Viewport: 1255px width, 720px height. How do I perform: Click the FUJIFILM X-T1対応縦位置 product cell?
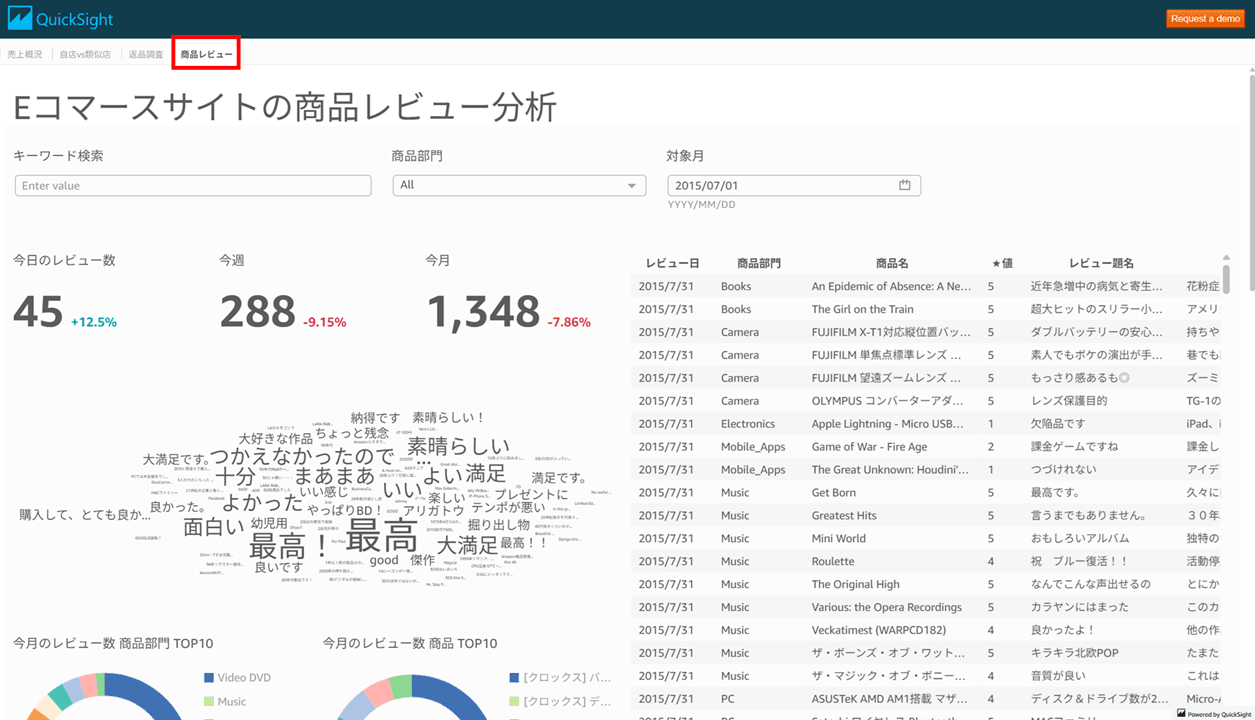click(x=891, y=332)
